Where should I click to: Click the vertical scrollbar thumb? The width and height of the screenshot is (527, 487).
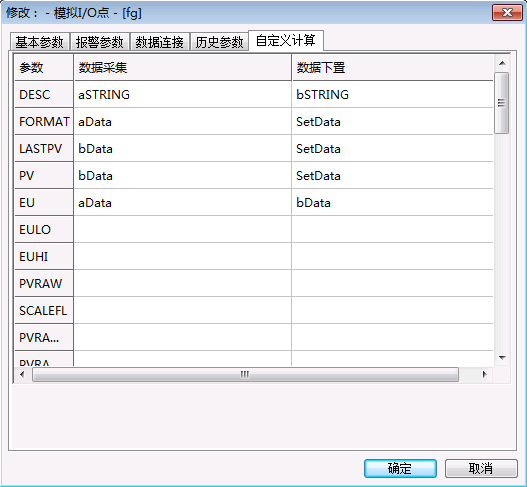pos(502,103)
